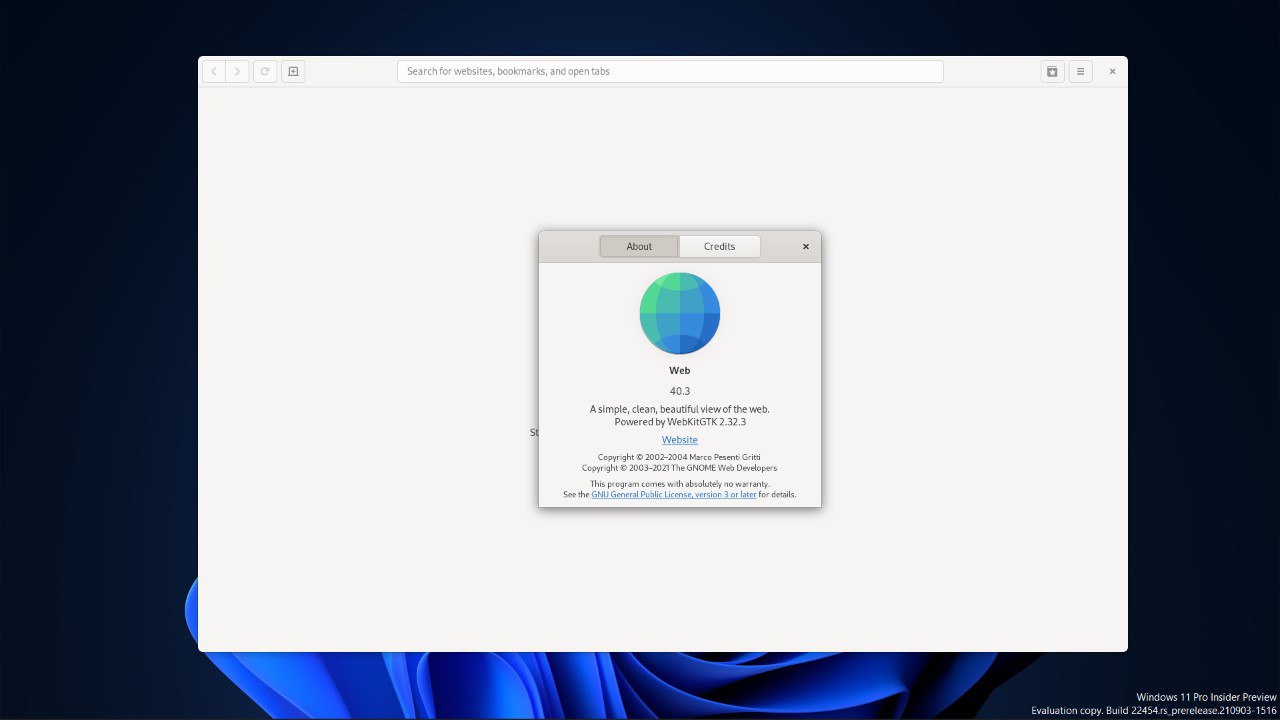This screenshot has height=720, width=1280.
Task: Close the Web browser window
Action: 1112,71
